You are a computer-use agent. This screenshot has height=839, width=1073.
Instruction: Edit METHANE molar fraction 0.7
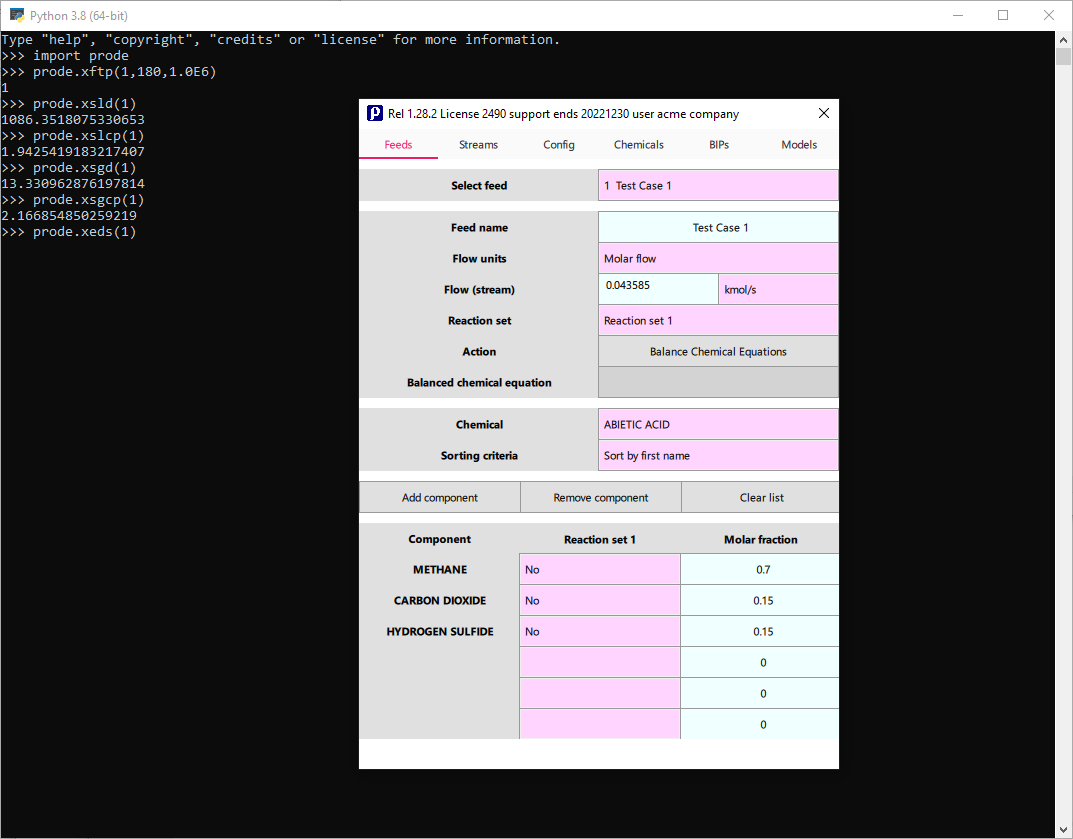coord(760,569)
